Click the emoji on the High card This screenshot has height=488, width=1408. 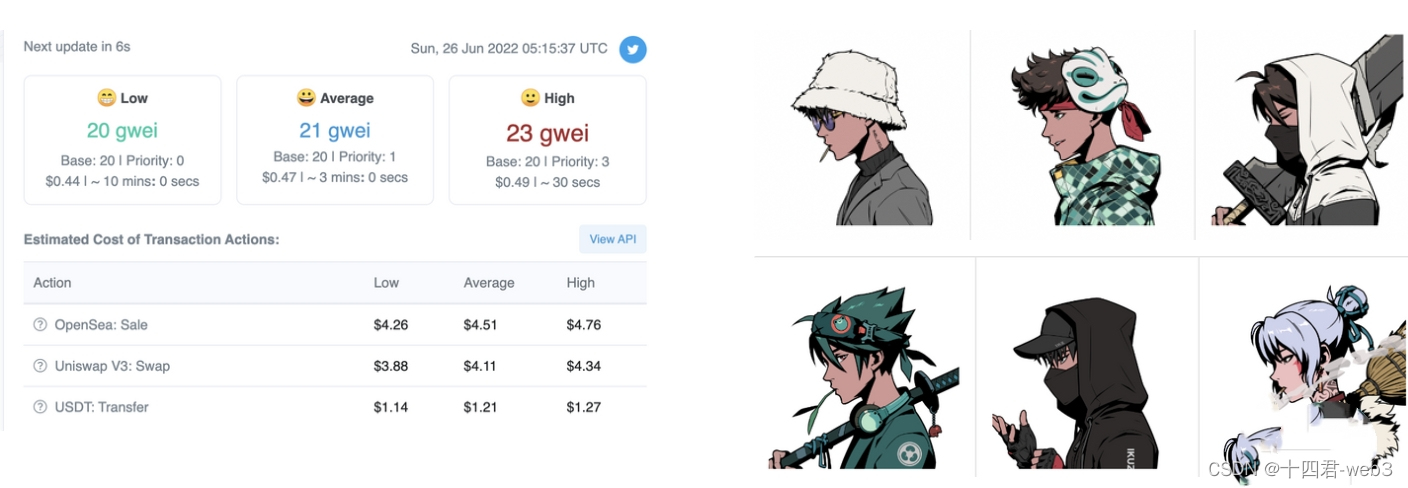point(530,98)
